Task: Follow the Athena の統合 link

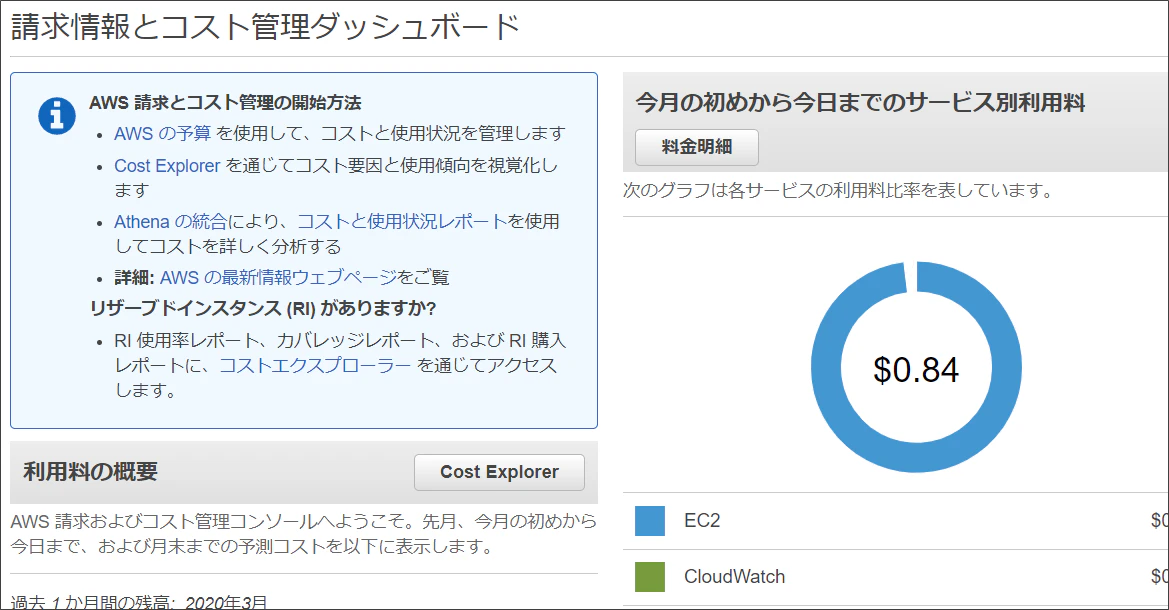Action: pos(171,221)
